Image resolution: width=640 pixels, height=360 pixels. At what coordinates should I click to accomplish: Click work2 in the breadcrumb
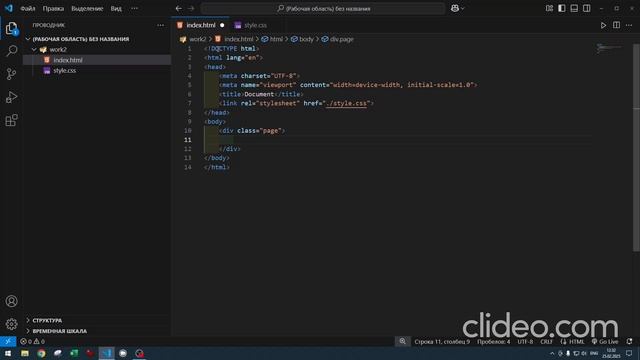[198, 39]
